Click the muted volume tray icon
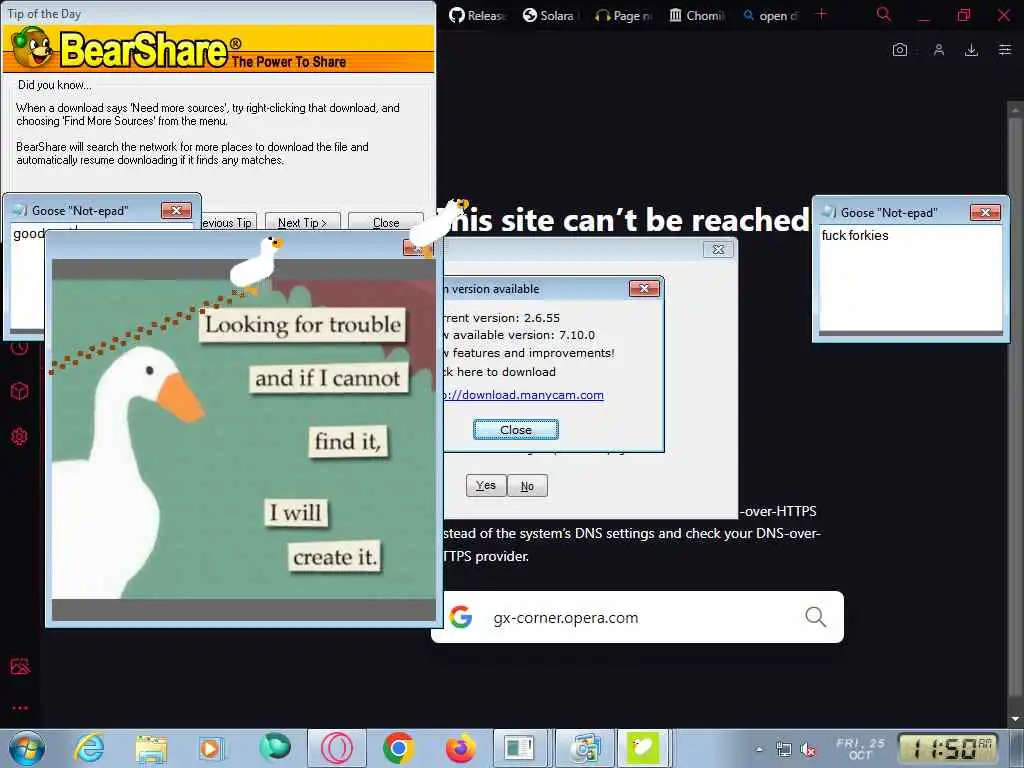The height and width of the screenshot is (768, 1024). (808, 750)
